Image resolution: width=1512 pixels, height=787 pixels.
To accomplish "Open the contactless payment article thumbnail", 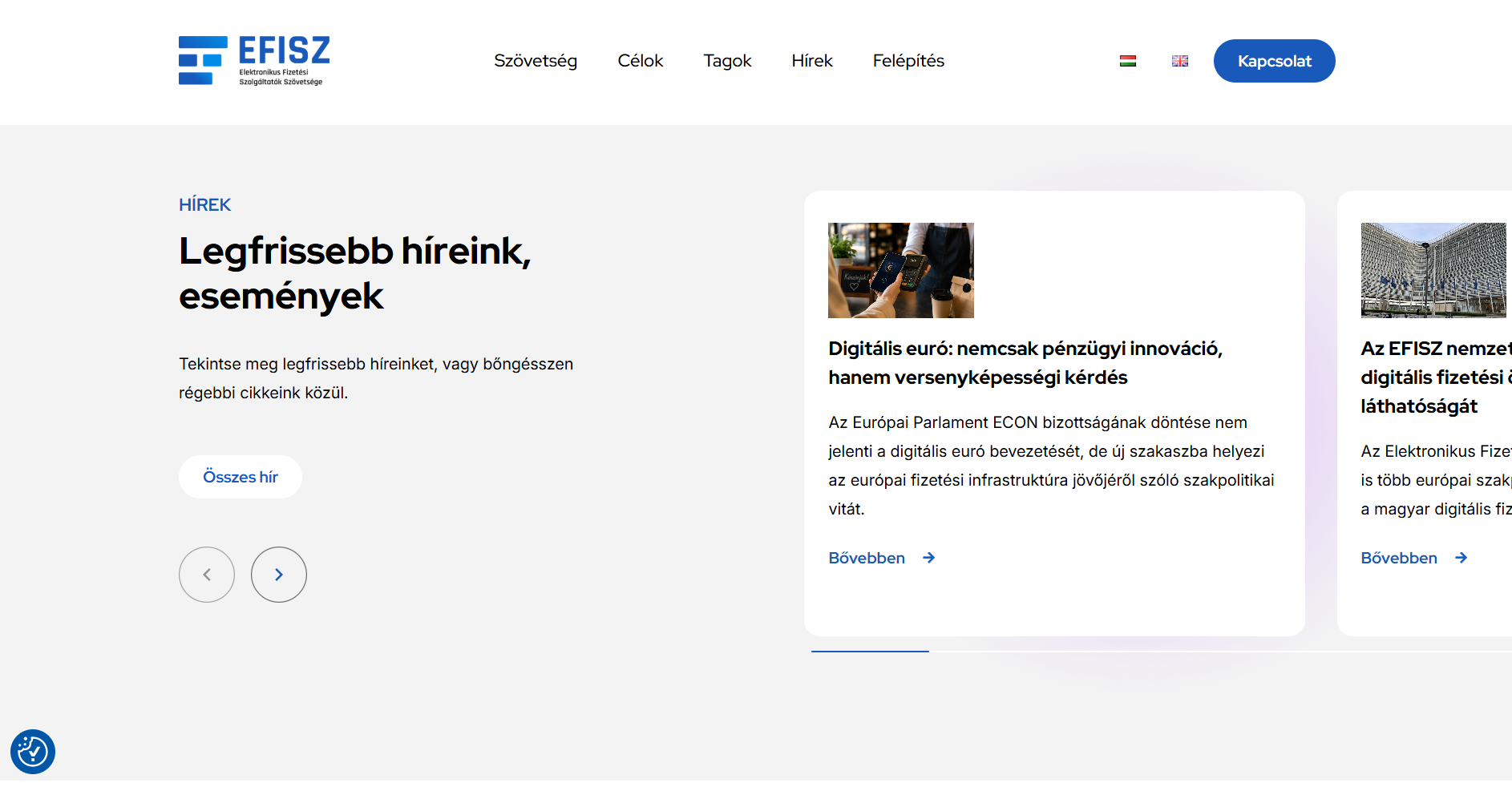I will click(x=901, y=270).
